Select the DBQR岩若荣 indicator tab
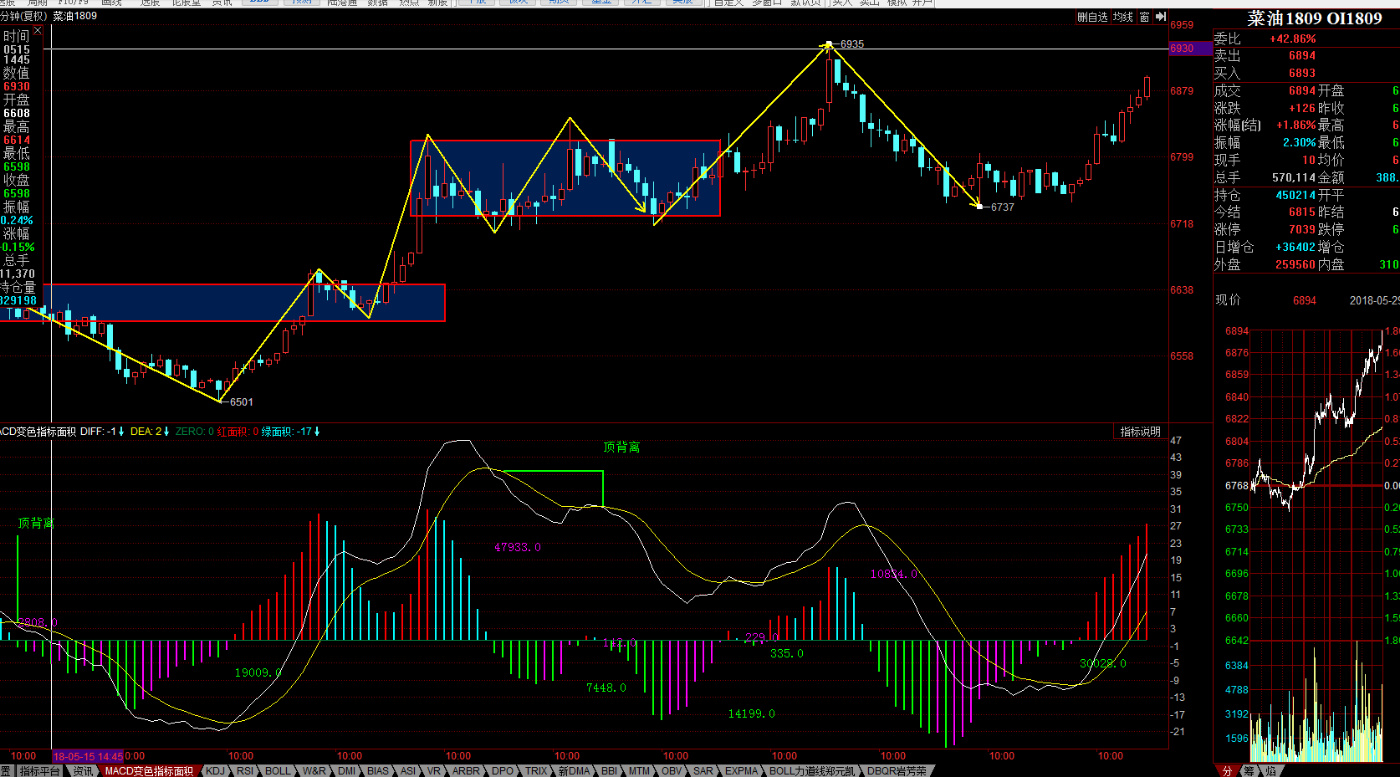Image resolution: width=1400 pixels, height=777 pixels. click(896, 771)
